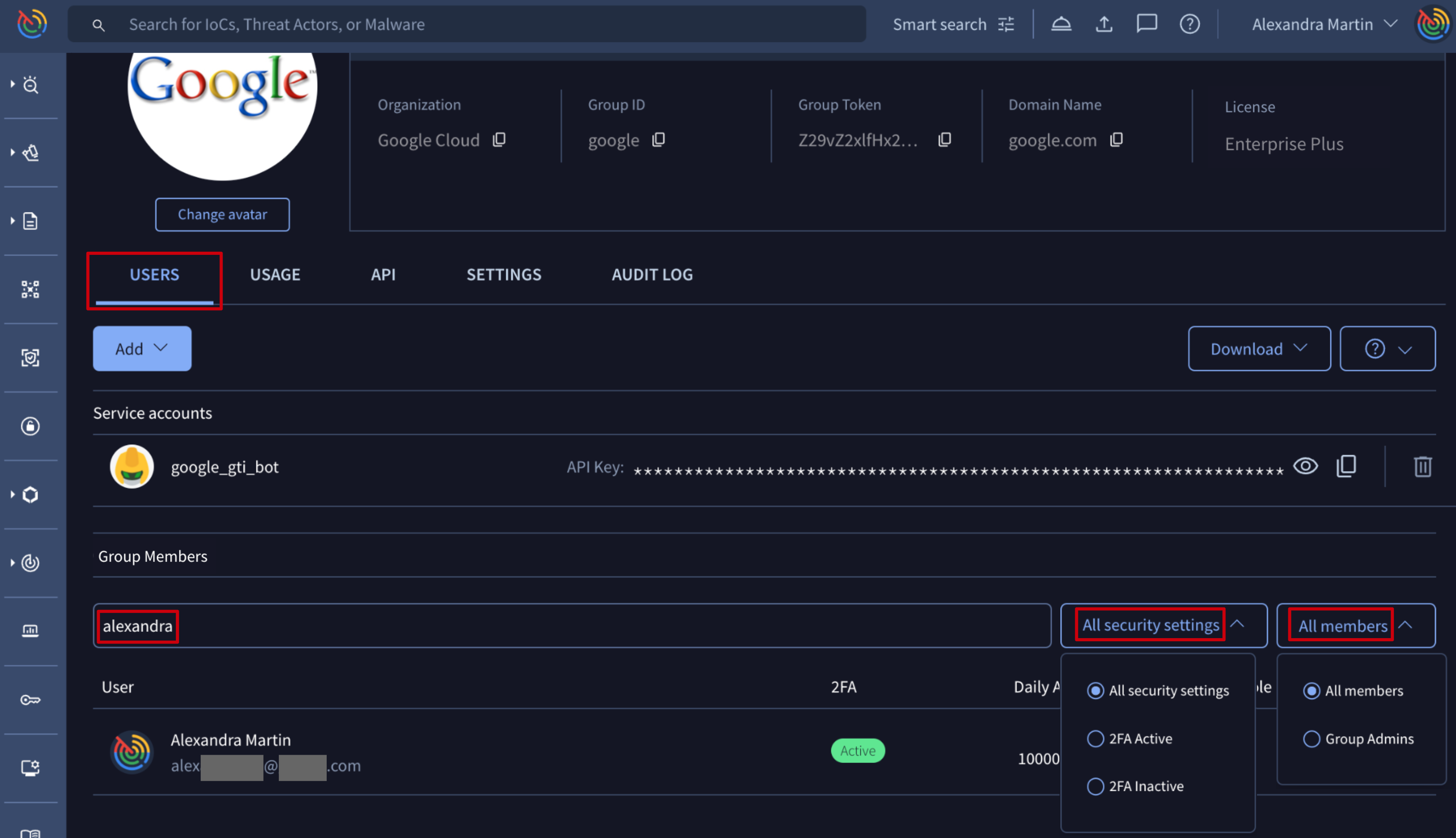The image size is (1456, 838).
Task: Switch to the SETTINGS tab
Action: tap(503, 274)
